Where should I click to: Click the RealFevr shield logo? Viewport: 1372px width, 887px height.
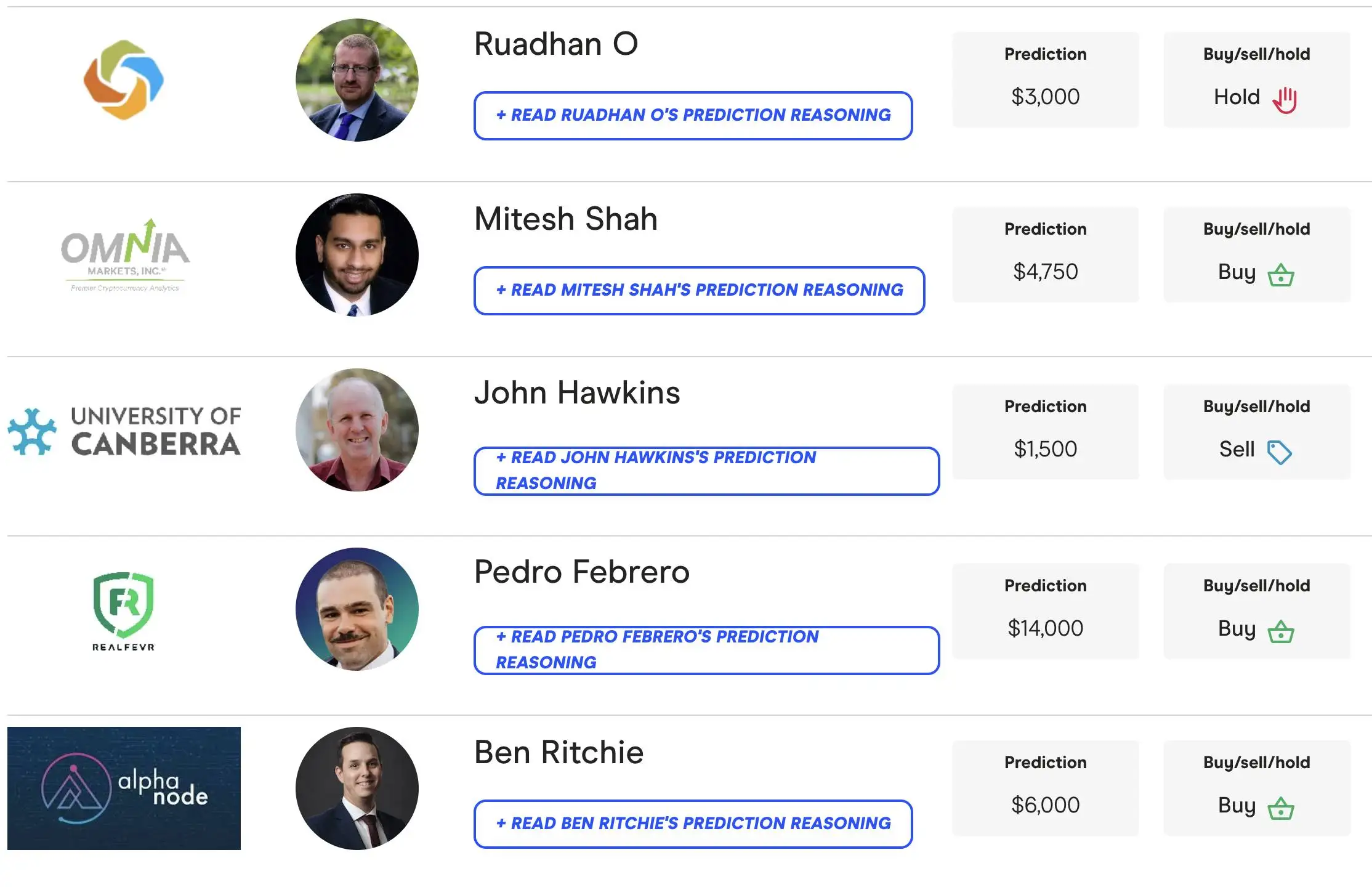(124, 610)
